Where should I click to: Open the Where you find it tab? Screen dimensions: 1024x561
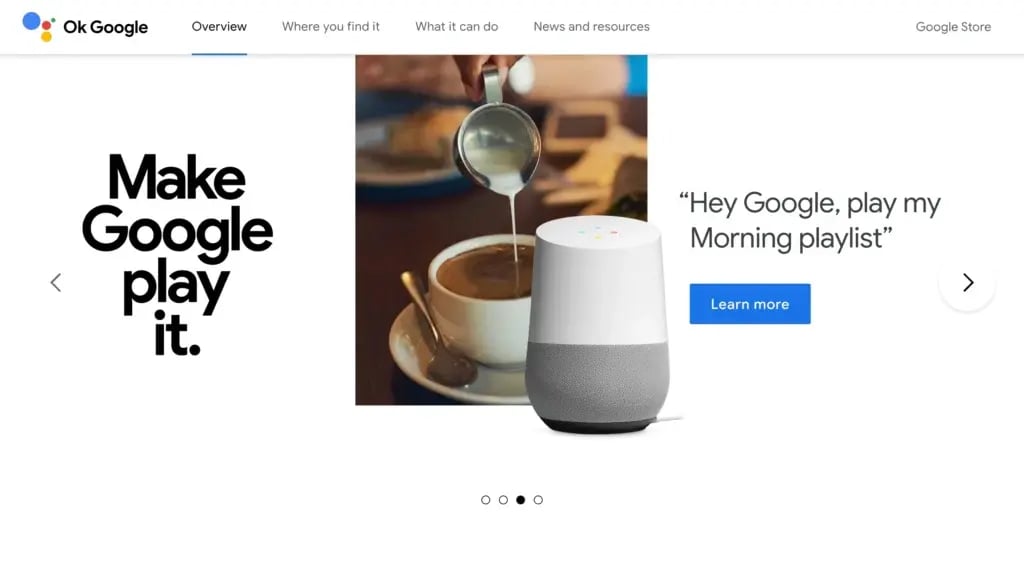pos(330,27)
